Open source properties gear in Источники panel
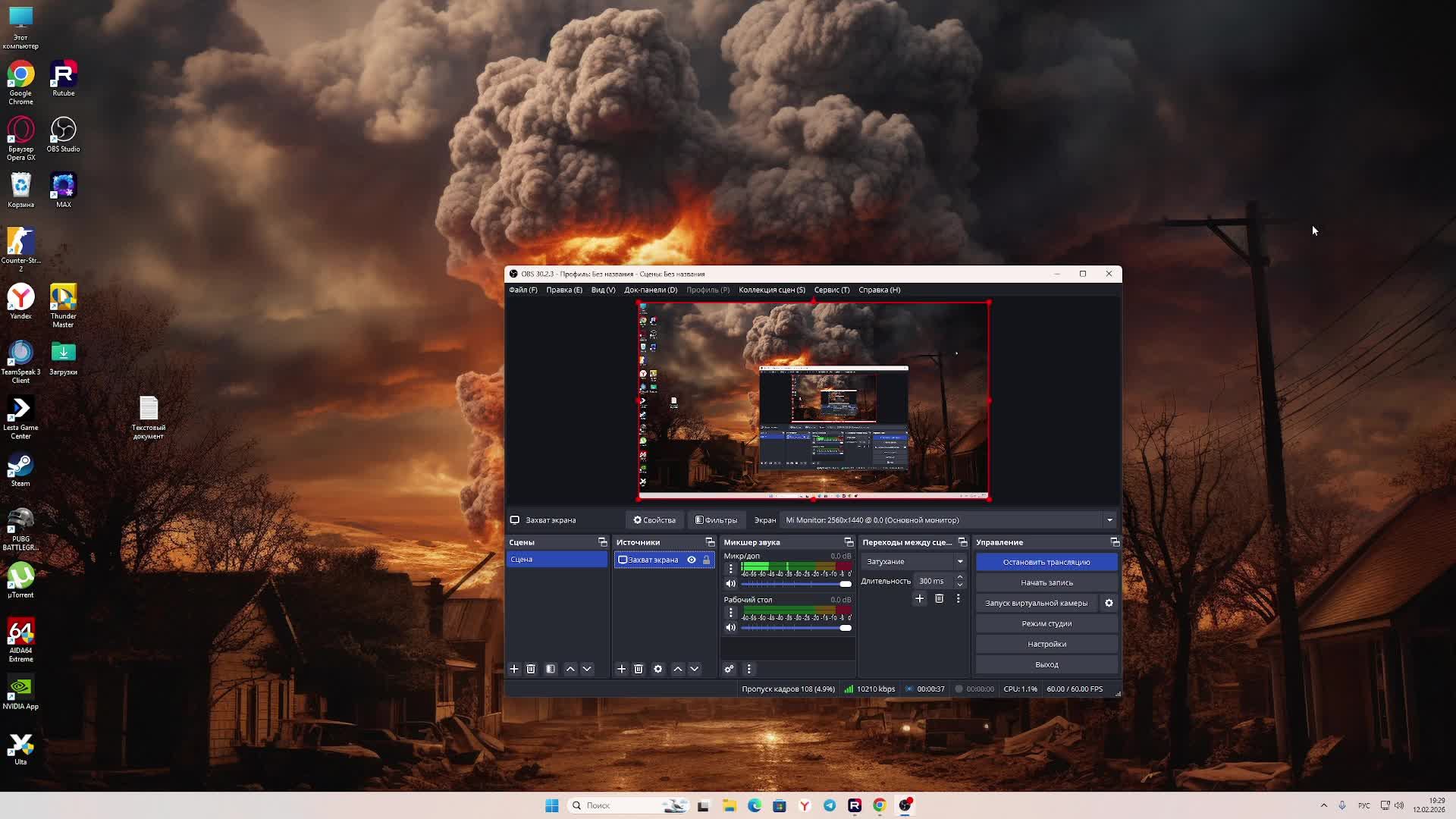This screenshot has width=1456, height=819. point(658,669)
